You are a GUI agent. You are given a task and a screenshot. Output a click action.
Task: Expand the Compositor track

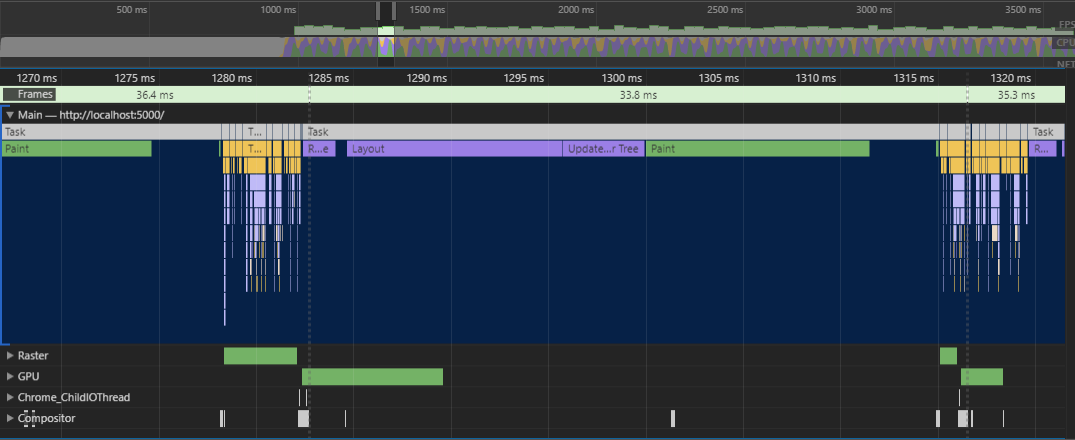pos(10,418)
